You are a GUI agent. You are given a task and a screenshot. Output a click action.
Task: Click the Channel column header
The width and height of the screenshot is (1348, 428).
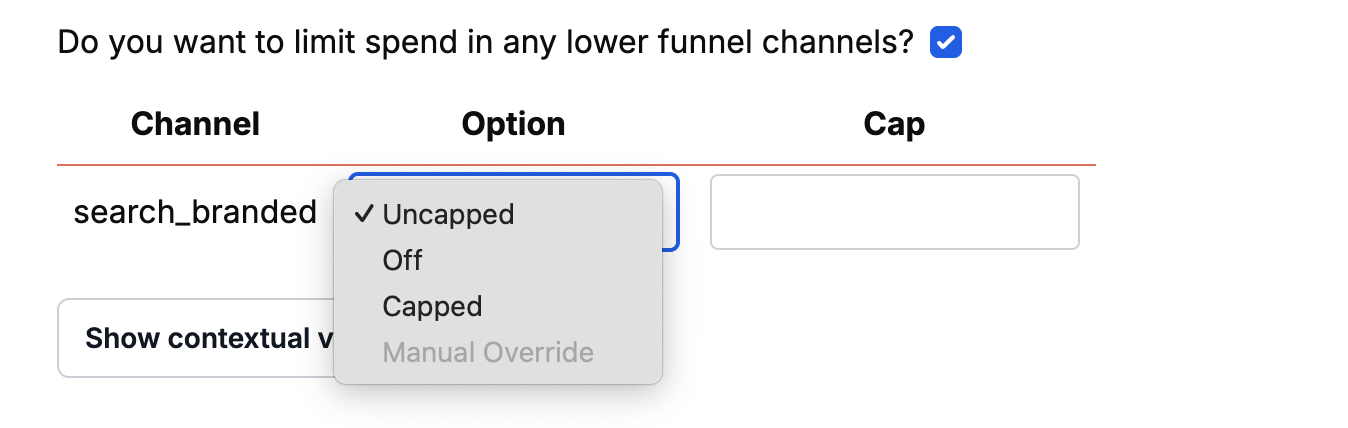click(195, 124)
